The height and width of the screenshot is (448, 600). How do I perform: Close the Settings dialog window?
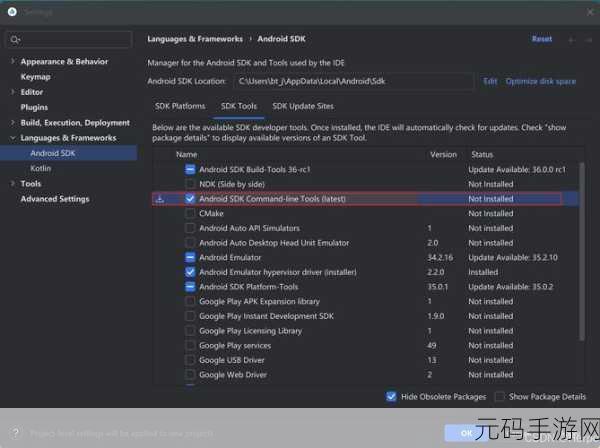click(590, 12)
